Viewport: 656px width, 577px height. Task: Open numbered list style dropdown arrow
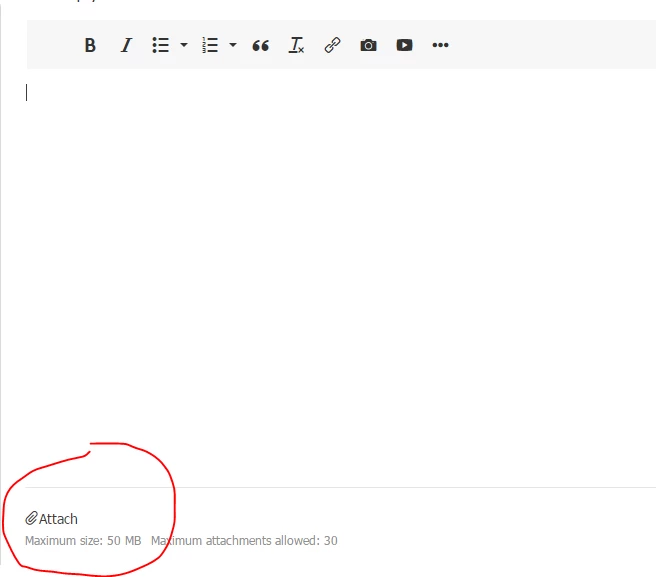coord(233,45)
